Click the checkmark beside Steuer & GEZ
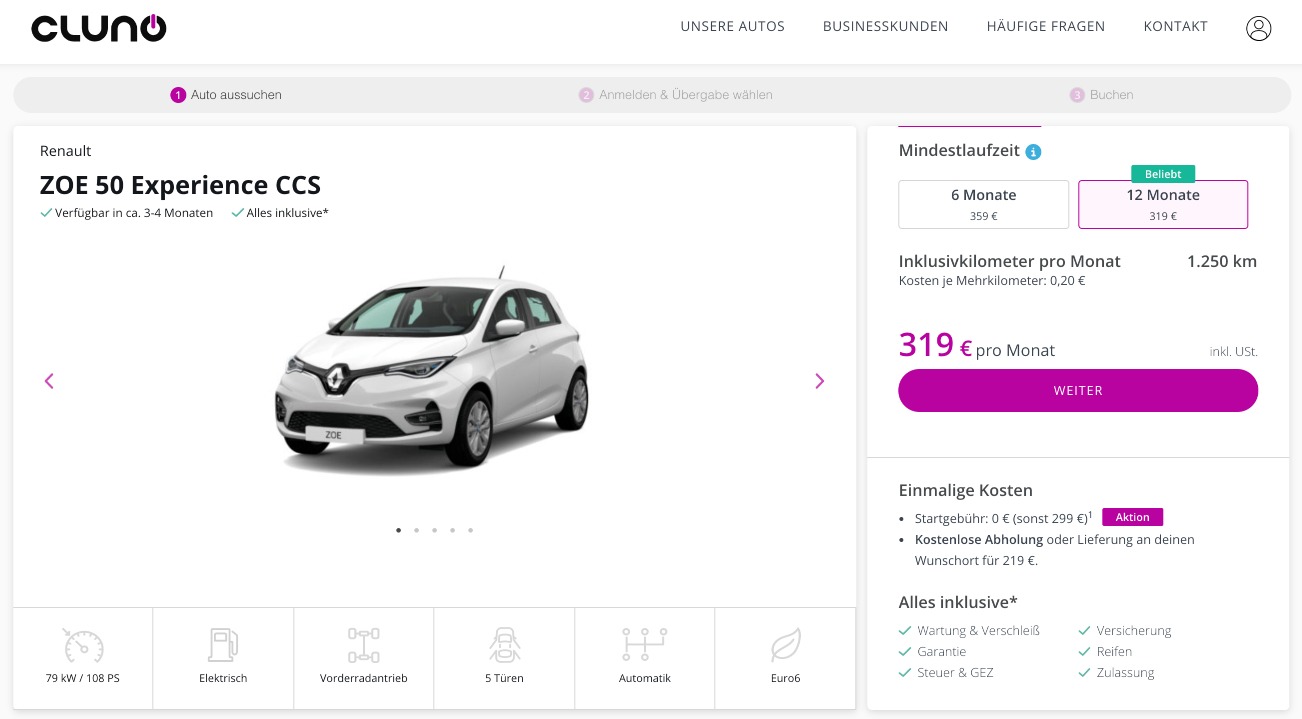 click(x=905, y=673)
